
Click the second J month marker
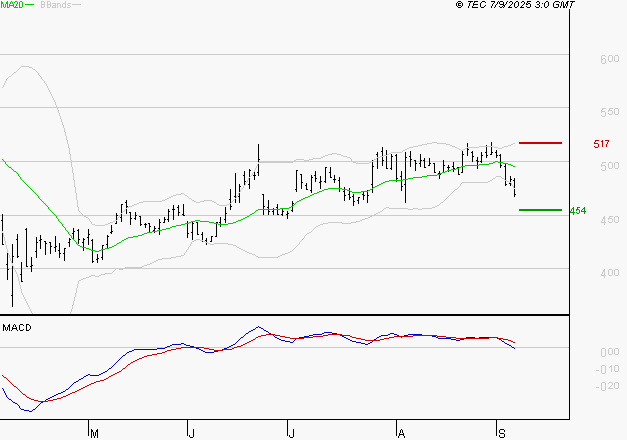coord(292,434)
